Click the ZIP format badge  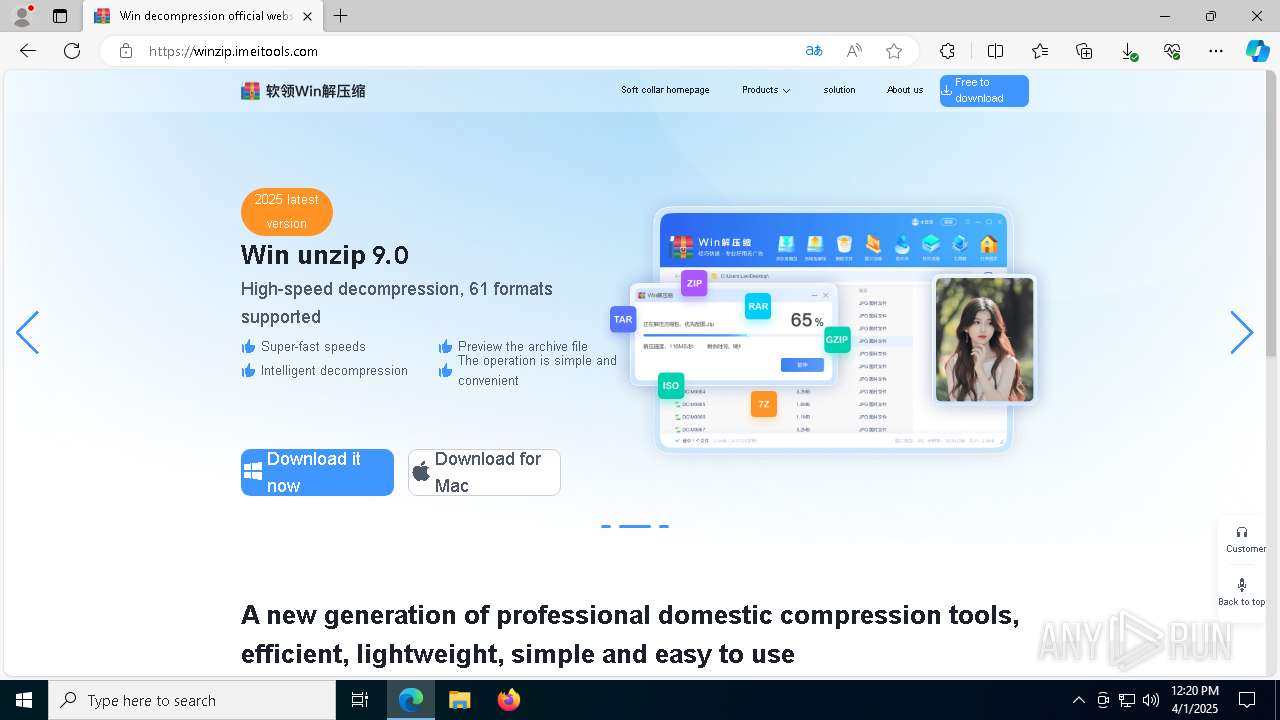coord(694,284)
